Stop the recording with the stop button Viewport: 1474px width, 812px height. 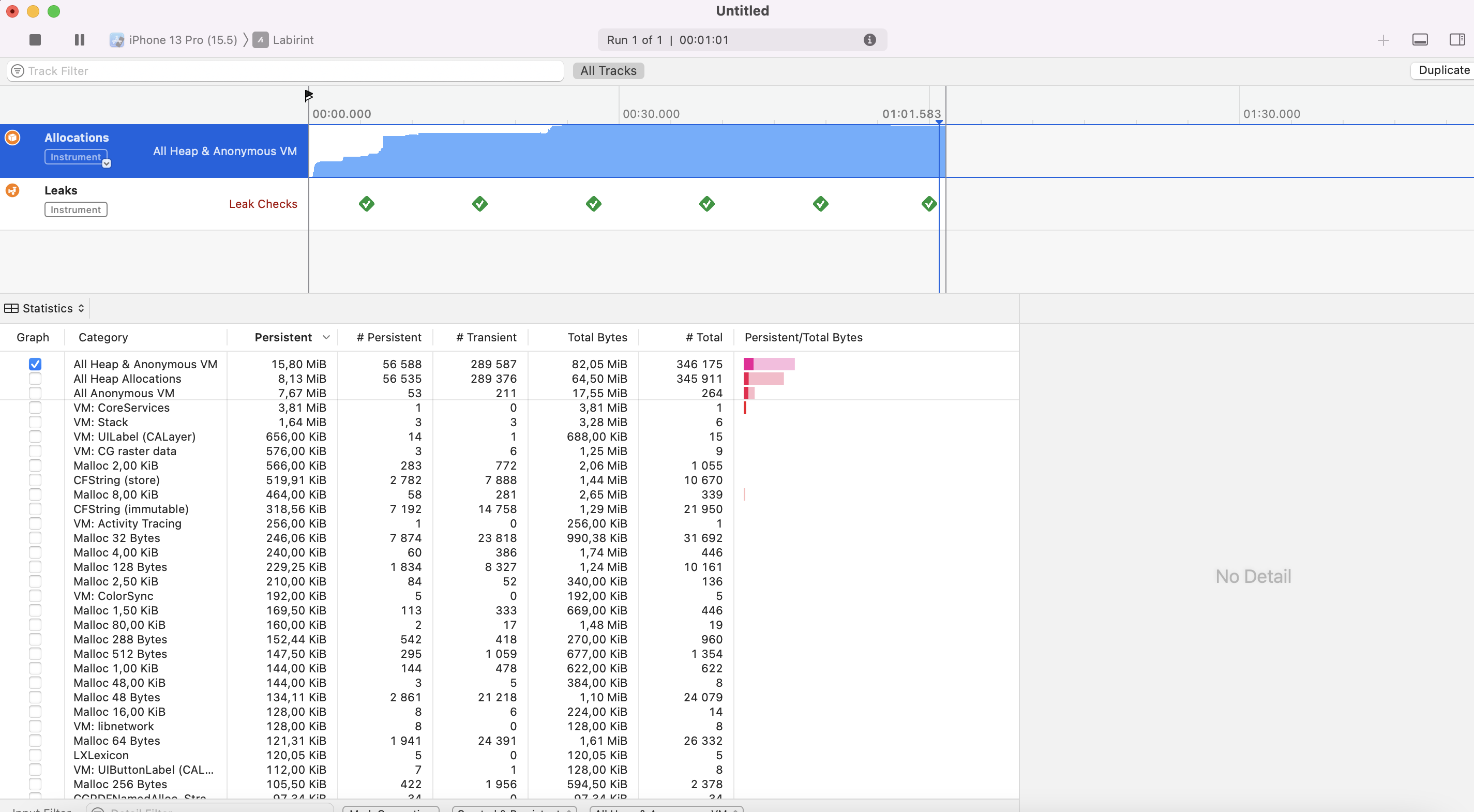[x=35, y=39]
